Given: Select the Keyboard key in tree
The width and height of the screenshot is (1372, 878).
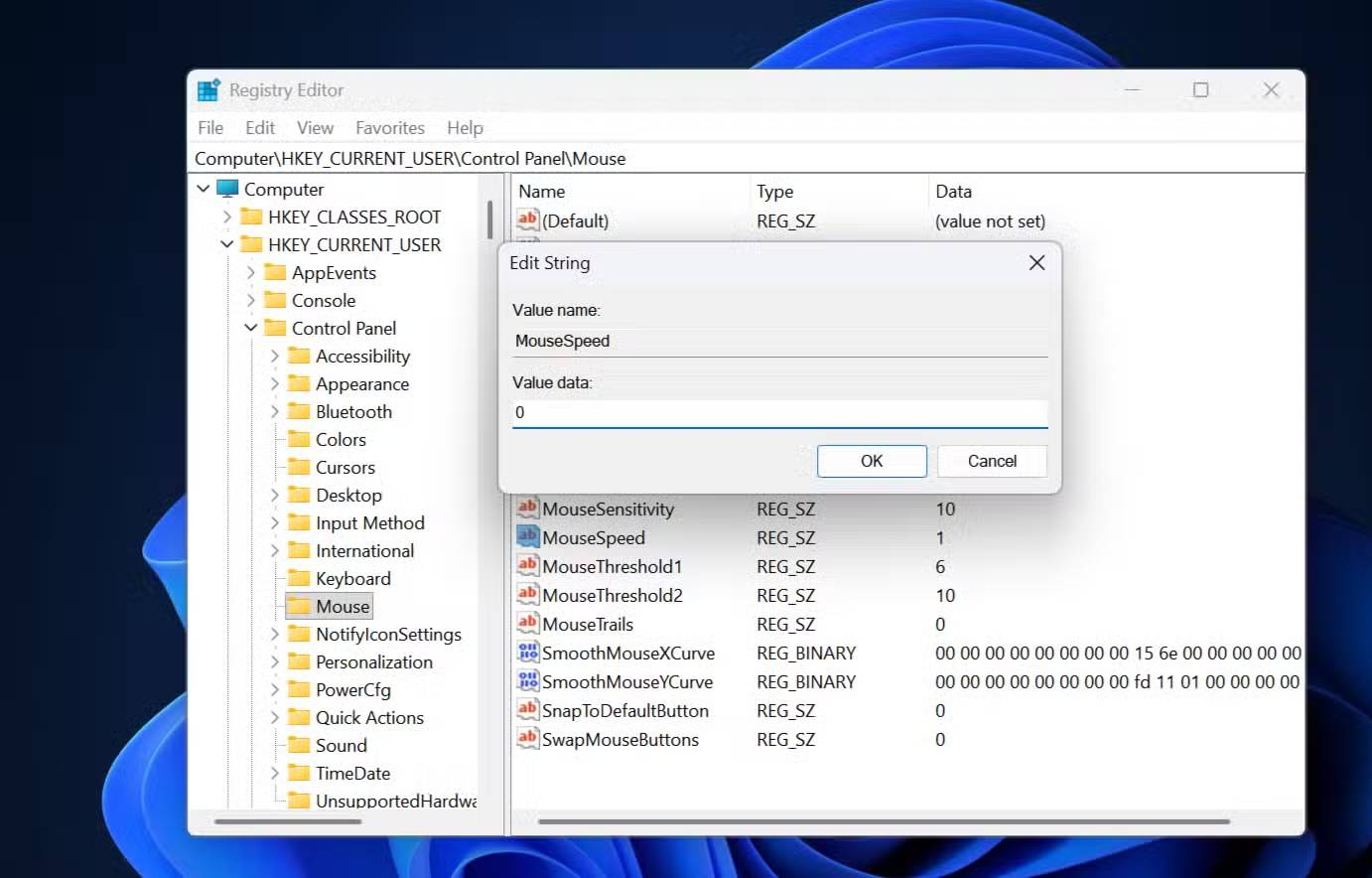Looking at the screenshot, I should coord(352,578).
